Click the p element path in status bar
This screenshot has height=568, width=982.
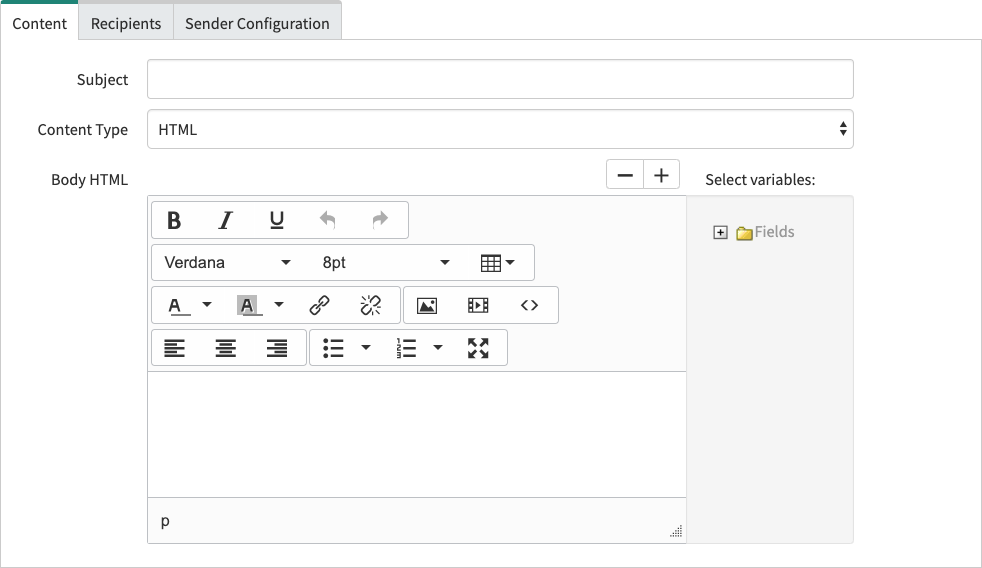point(165,521)
